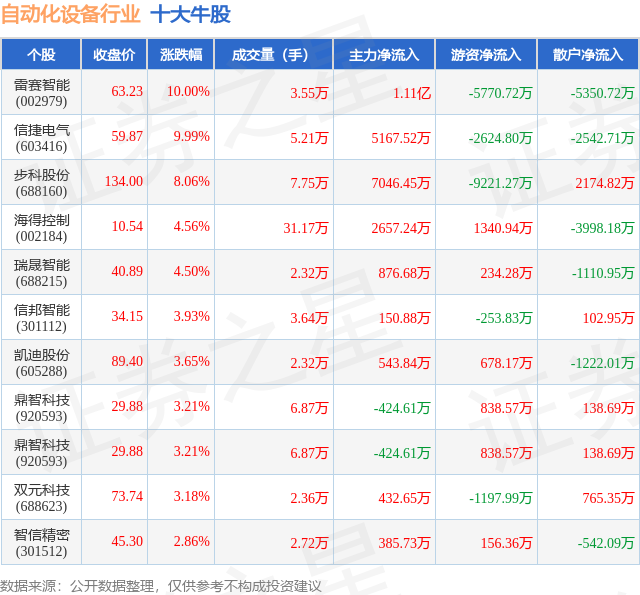Click the 收盘价 column header
Image resolution: width=640 pixels, height=595 pixels.
114,55
